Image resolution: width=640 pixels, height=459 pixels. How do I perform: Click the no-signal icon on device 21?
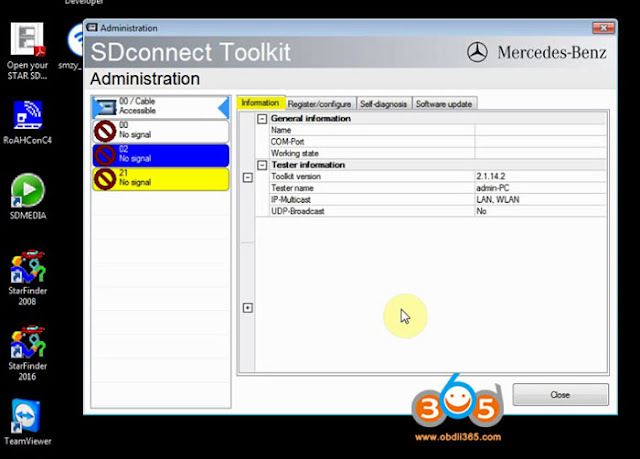click(105, 179)
